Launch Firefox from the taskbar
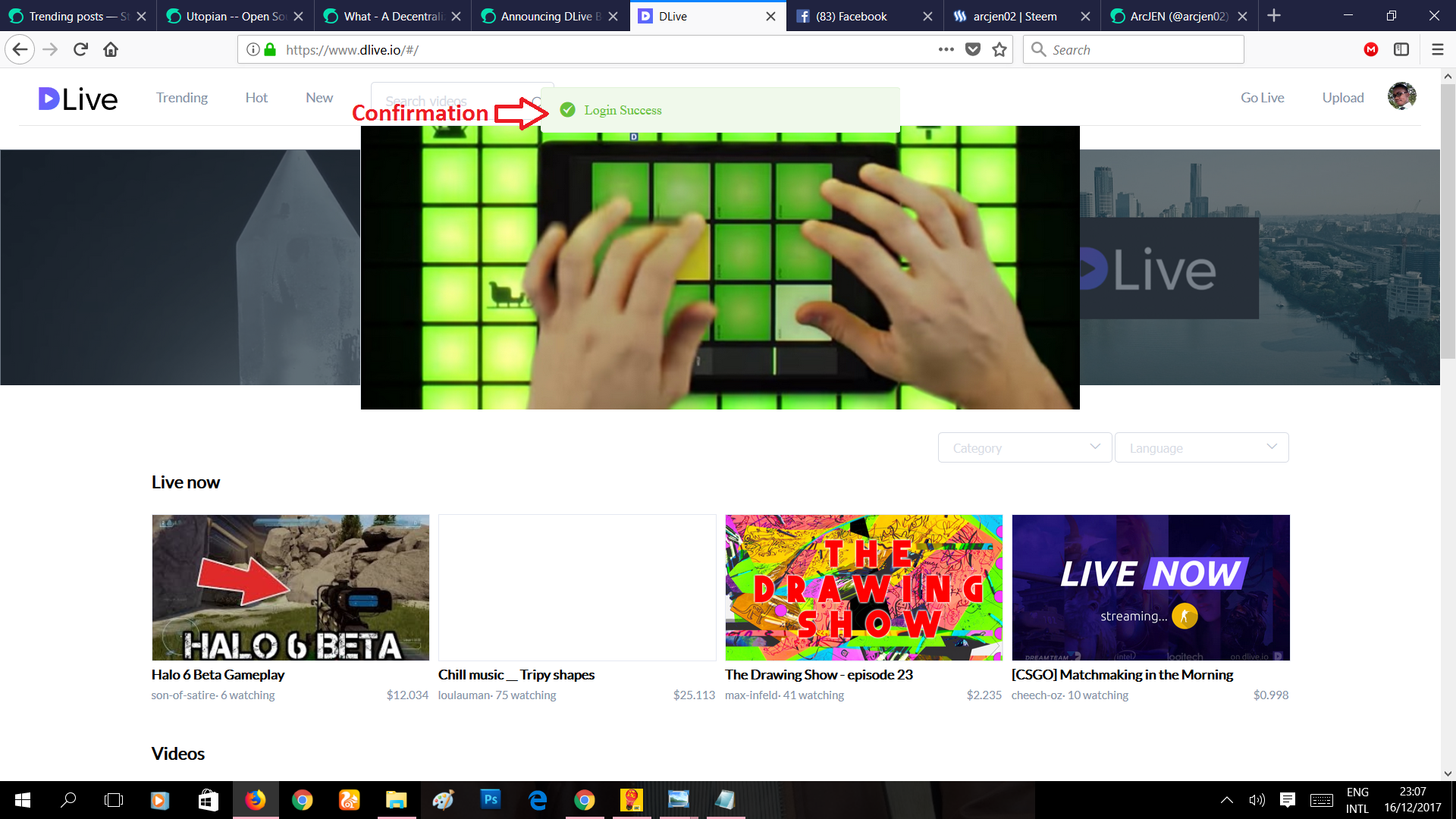The image size is (1456, 819). (x=256, y=800)
